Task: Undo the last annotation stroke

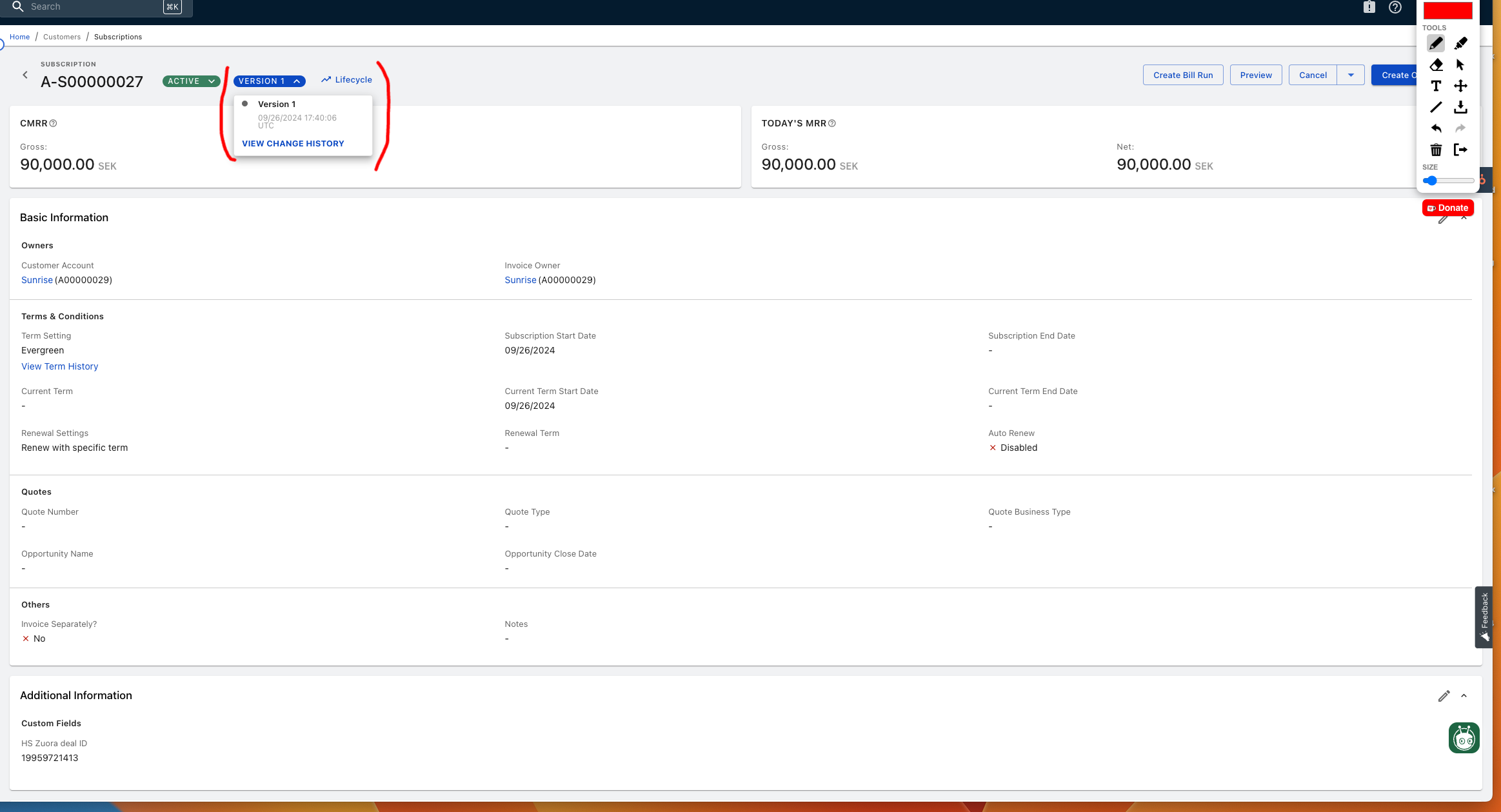Action: 1436,128
